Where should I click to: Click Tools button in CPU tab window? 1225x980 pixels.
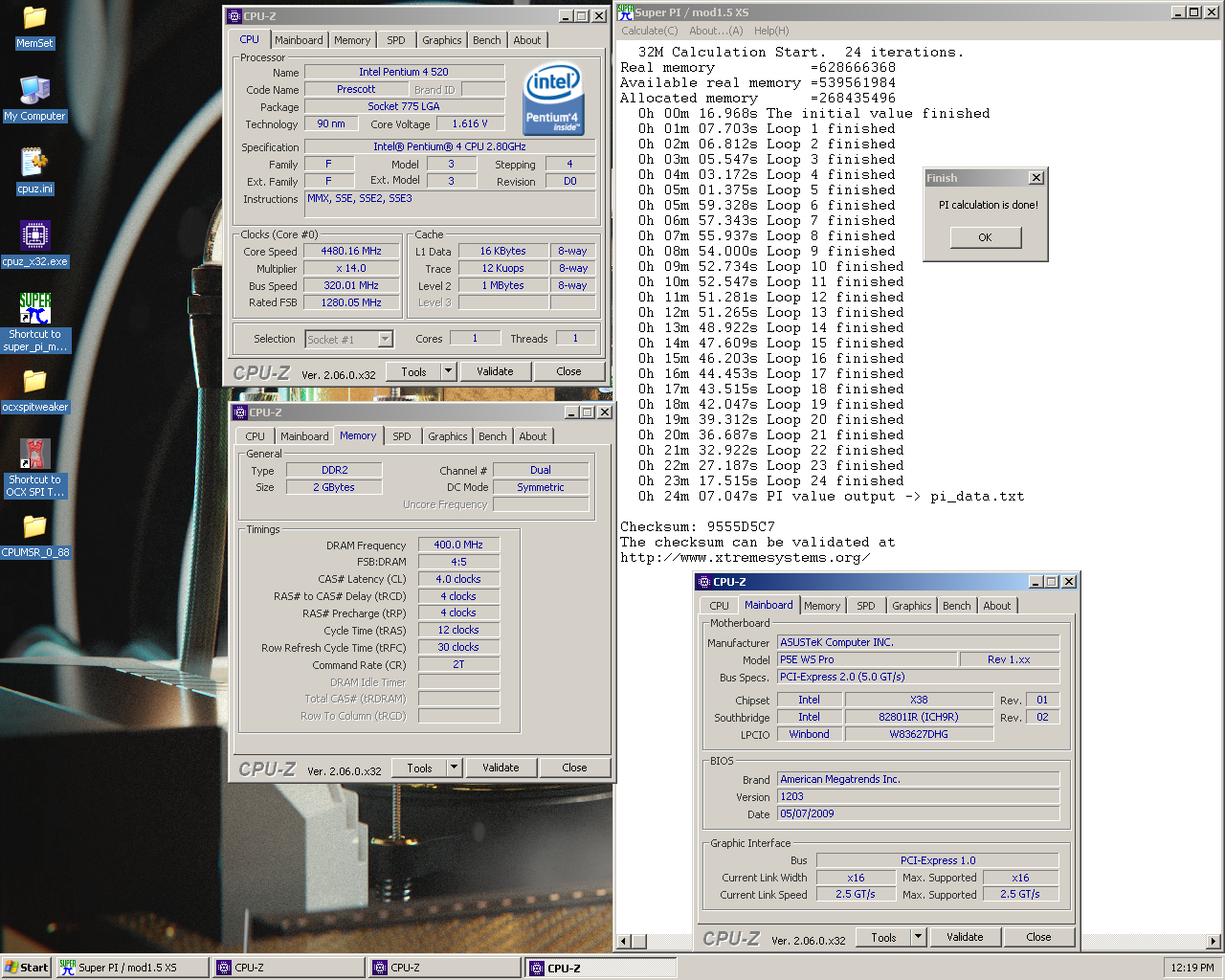413,371
